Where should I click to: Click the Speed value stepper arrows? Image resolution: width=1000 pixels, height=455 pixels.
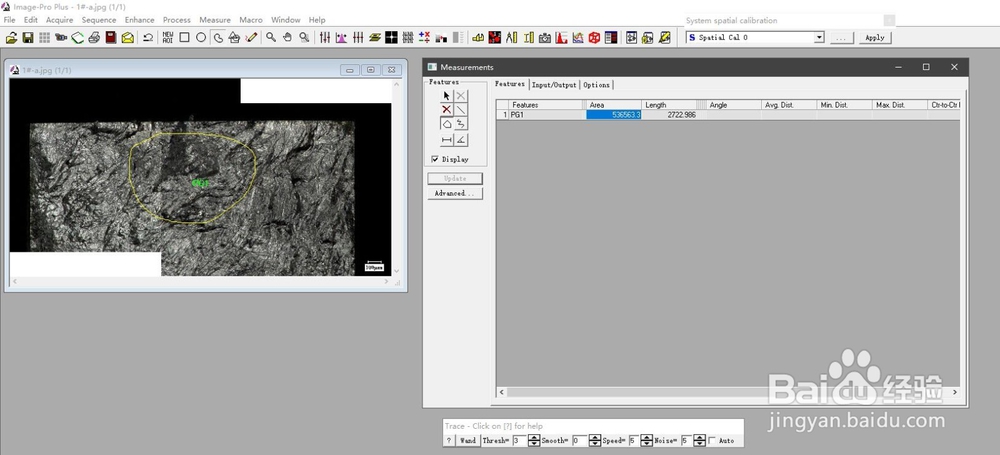click(x=647, y=440)
